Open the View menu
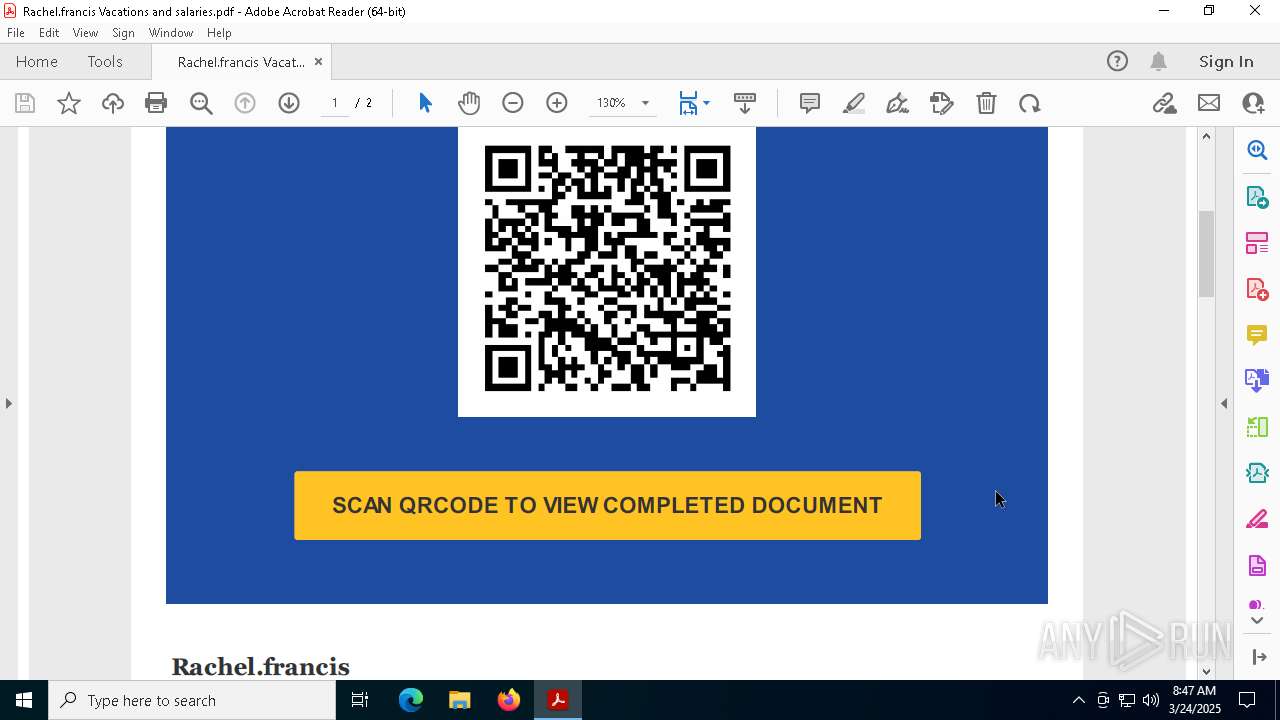 86,33
